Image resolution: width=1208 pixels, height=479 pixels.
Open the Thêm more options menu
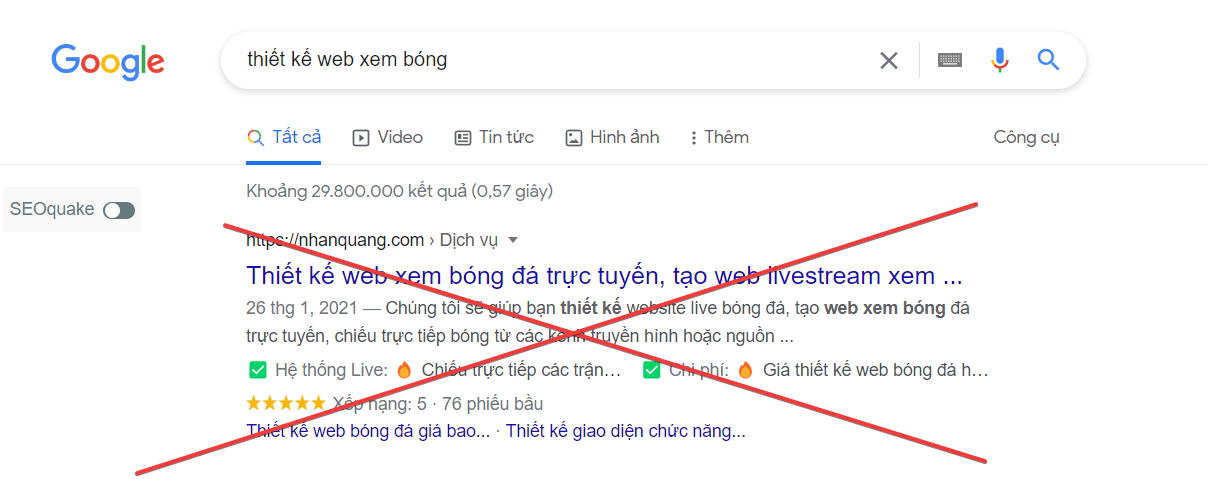(x=719, y=138)
